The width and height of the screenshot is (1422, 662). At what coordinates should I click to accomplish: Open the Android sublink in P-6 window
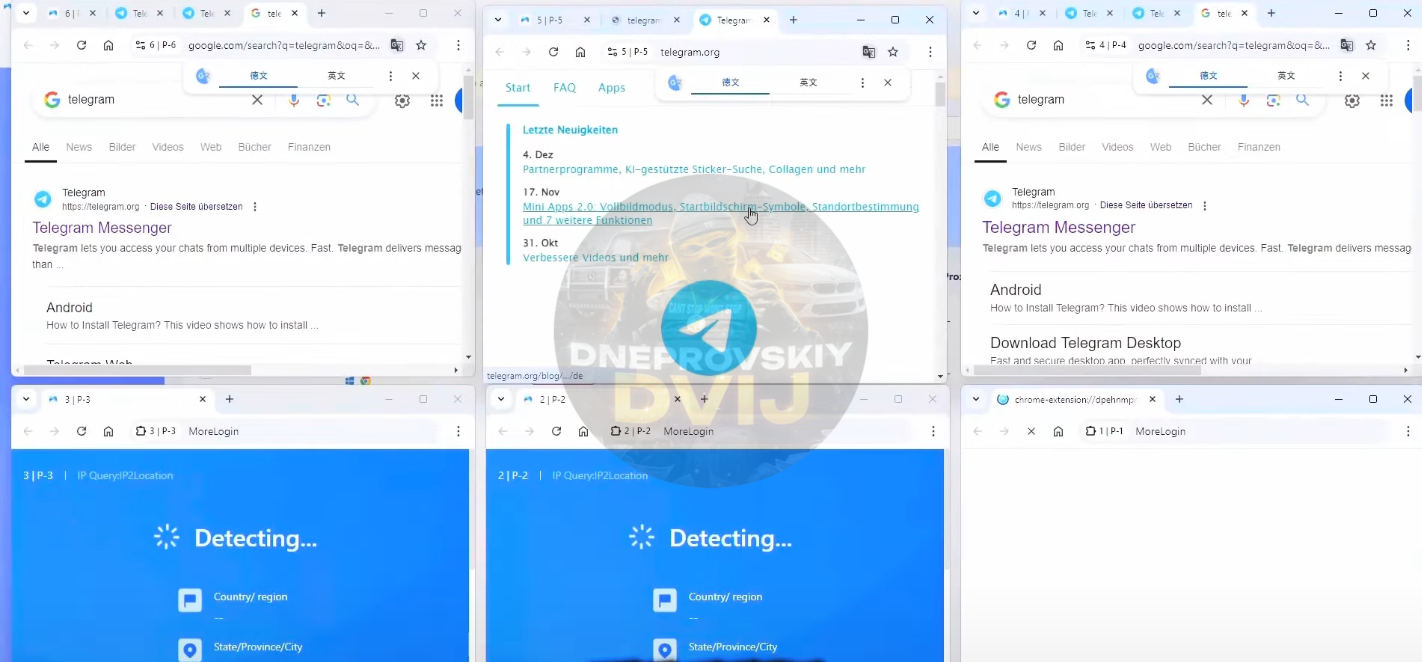(x=69, y=308)
